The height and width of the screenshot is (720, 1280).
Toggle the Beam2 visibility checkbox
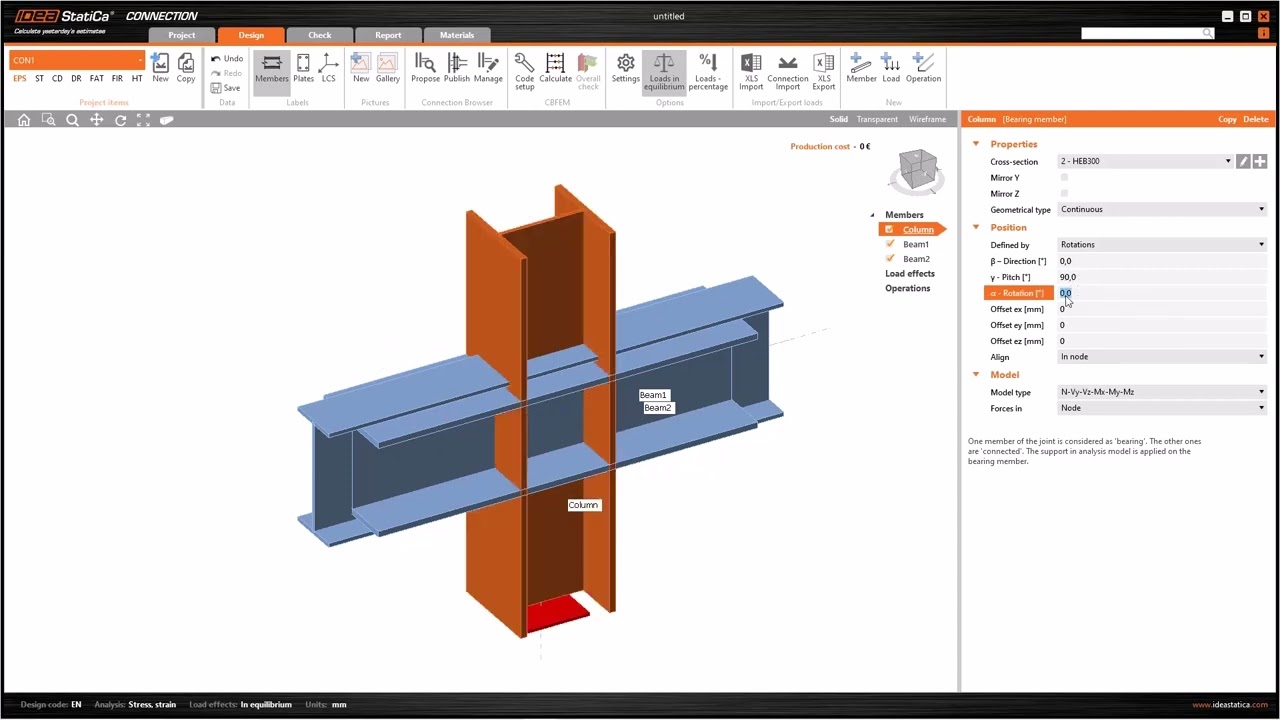tap(890, 258)
